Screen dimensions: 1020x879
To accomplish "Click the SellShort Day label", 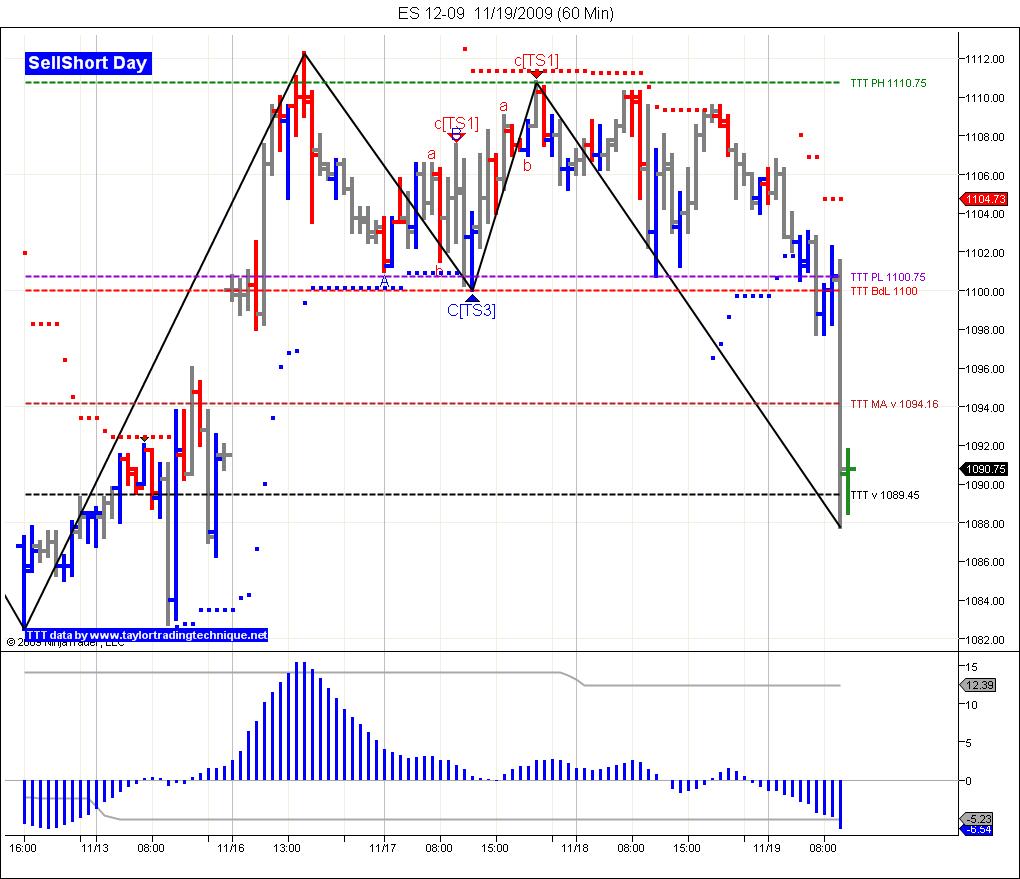I will click(x=88, y=63).
